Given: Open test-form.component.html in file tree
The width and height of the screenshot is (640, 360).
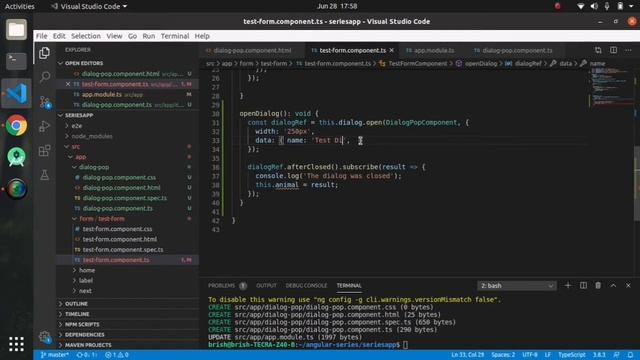Looking at the screenshot, I should click(x=120, y=239).
